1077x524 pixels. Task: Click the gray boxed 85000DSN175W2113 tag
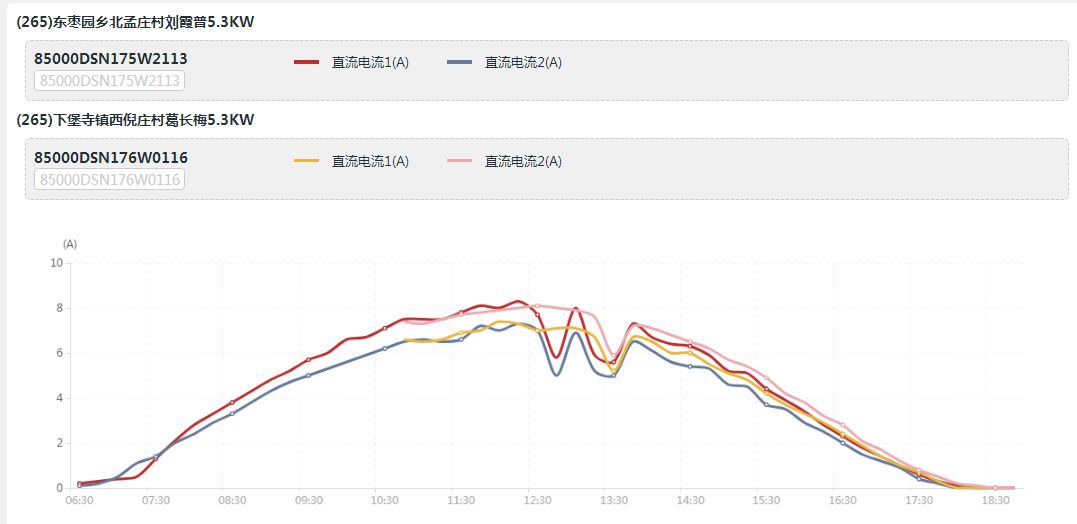pos(110,81)
